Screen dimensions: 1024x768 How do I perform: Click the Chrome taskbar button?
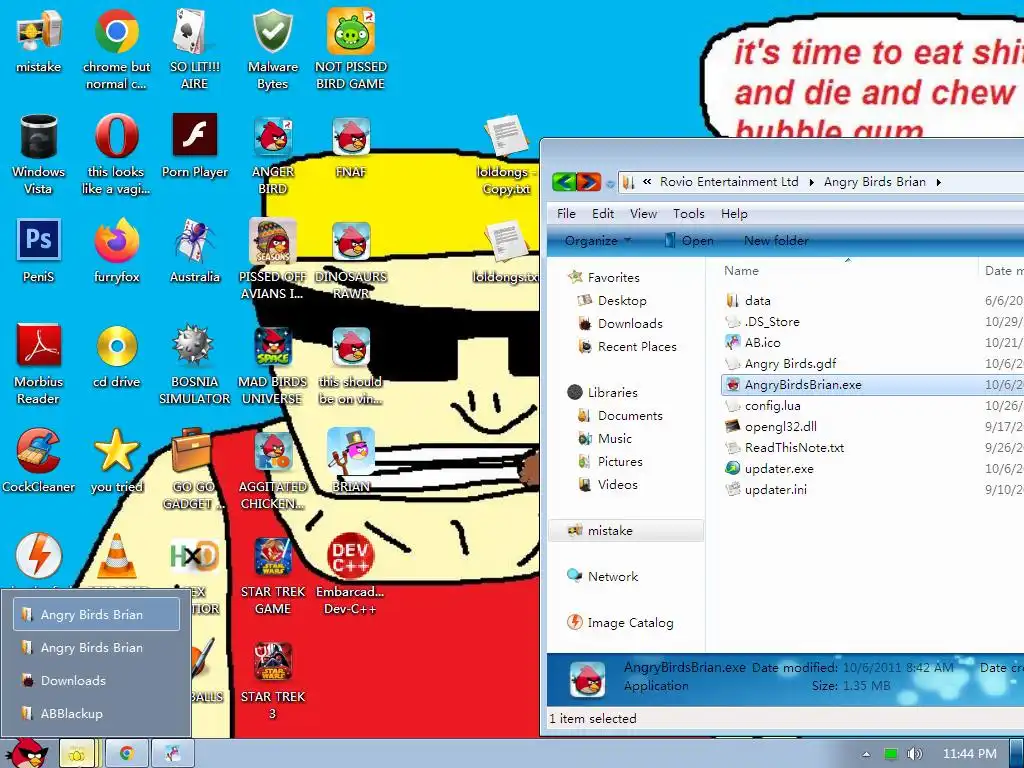127,754
